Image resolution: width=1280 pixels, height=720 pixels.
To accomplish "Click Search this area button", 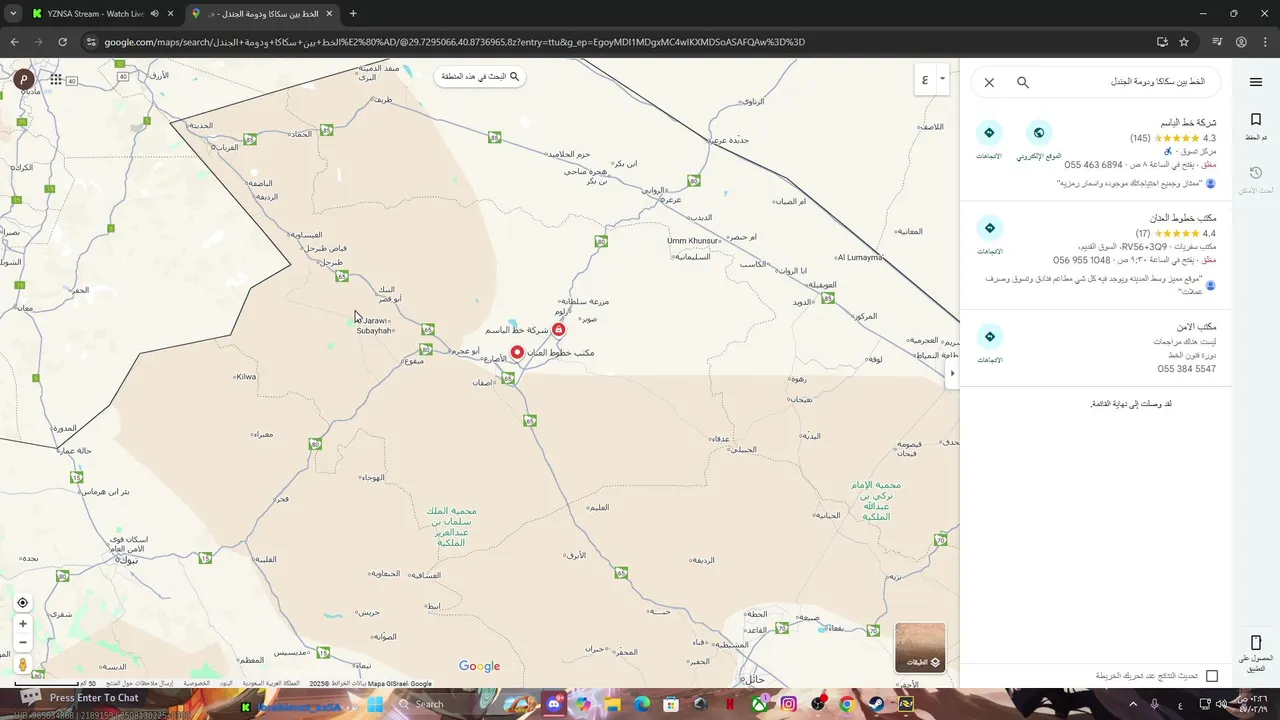I will click(x=481, y=76).
